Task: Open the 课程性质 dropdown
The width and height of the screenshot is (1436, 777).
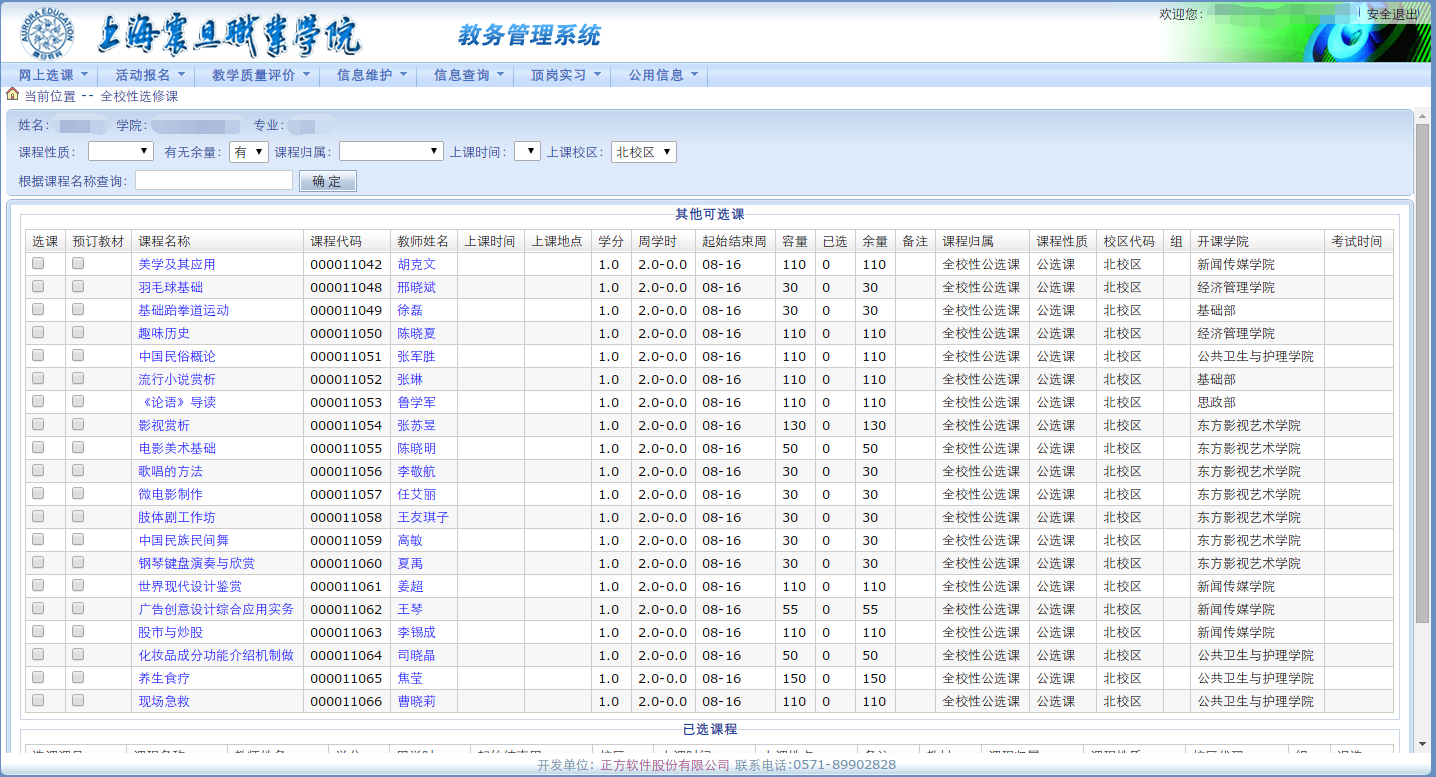Action: click(x=120, y=152)
